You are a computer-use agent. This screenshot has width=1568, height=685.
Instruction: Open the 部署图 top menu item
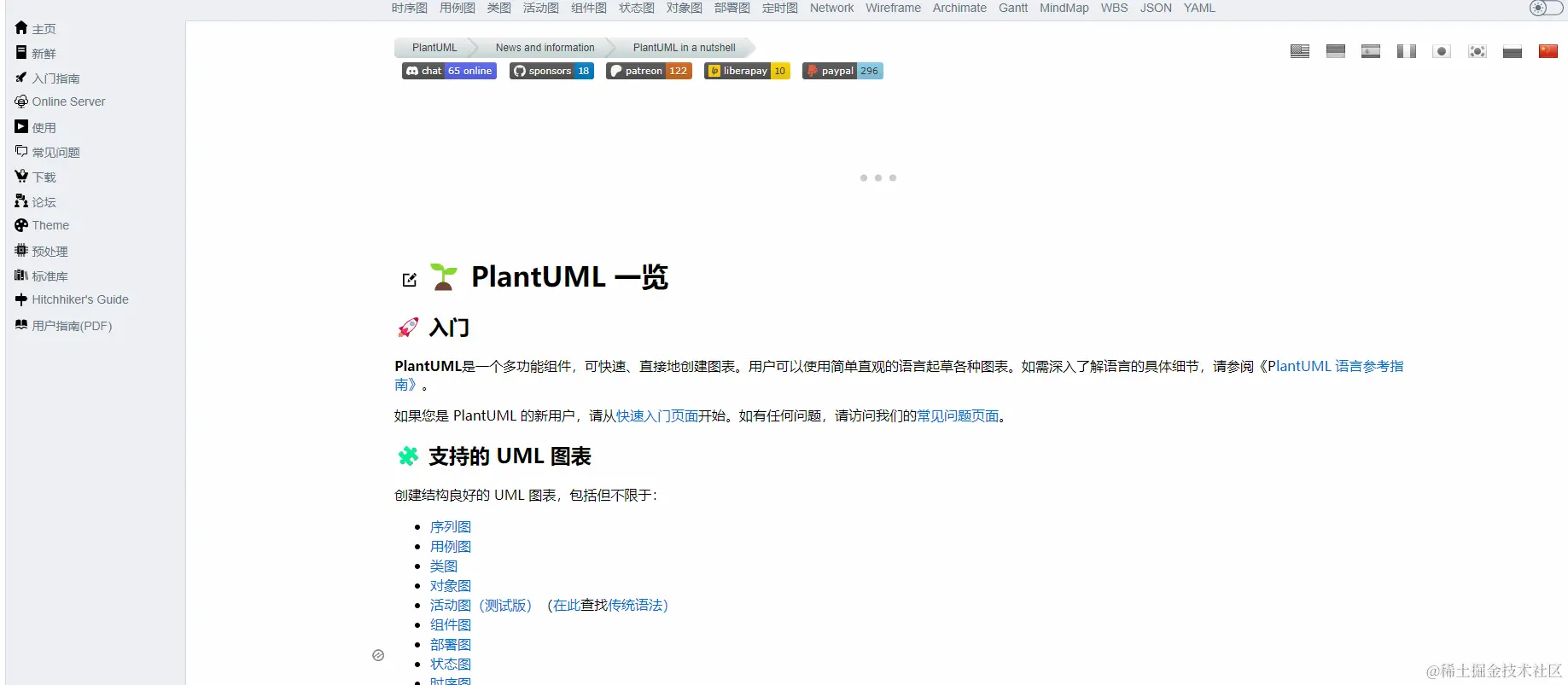coord(732,8)
